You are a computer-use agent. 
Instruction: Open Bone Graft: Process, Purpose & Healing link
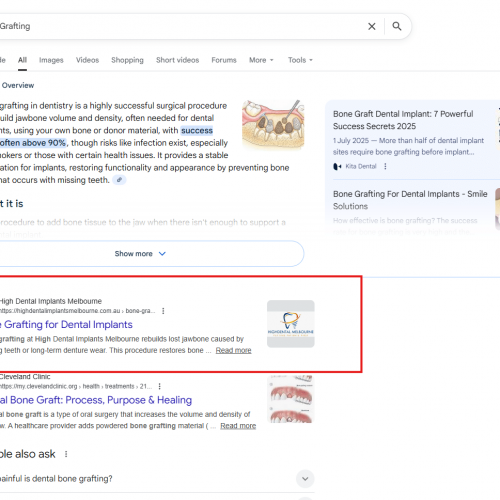click(96, 400)
